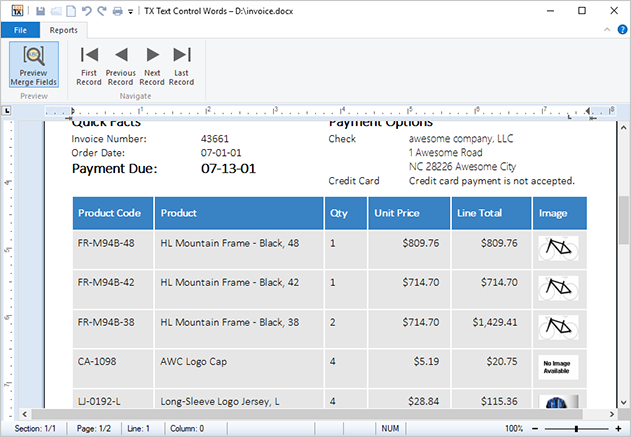Click the Section: 1/1 status entry
This screenshot has height=437, width=631.
pyautogui.click(x=35, y=429)
